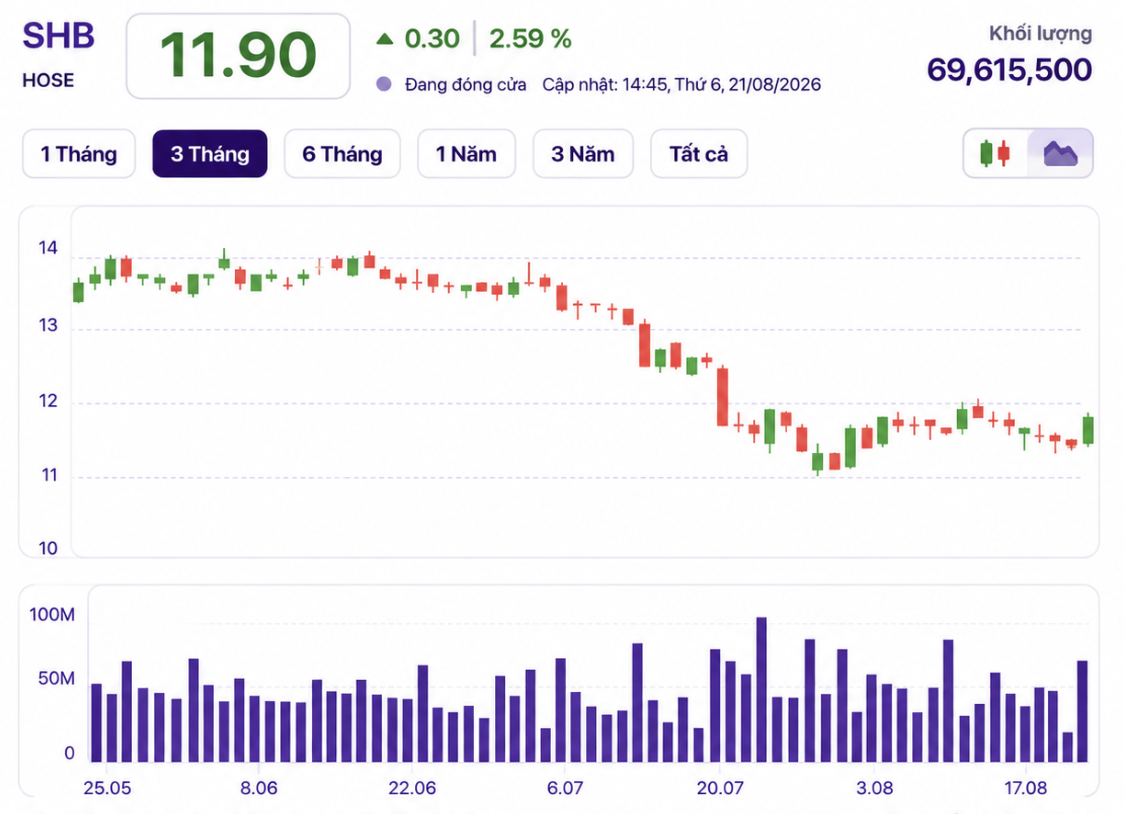
Task: Click the 50M volume axis label
Action: click(x=57, y=678)
